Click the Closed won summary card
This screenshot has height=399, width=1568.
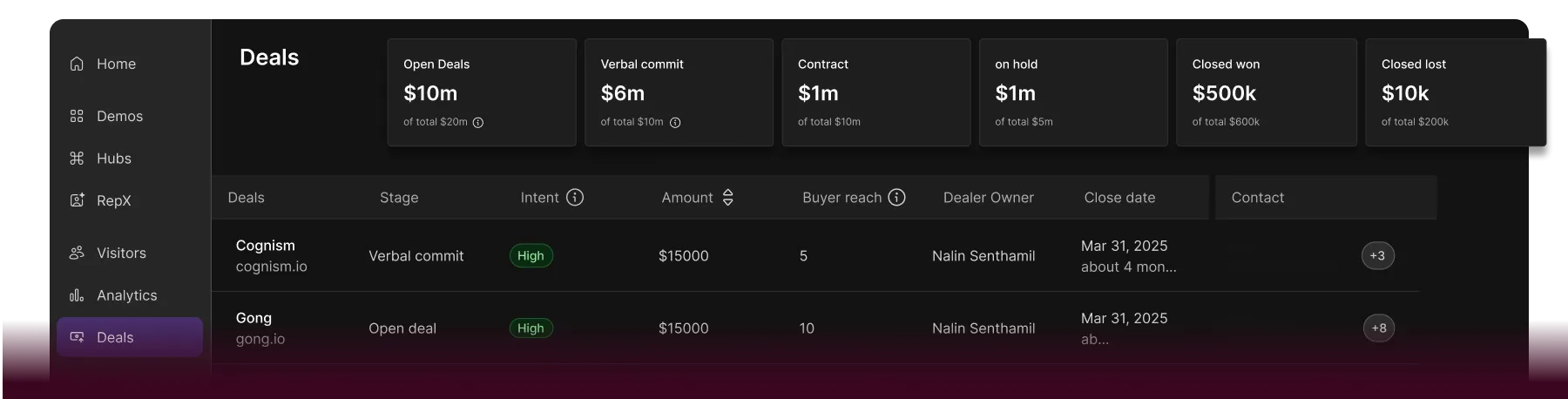1267,92
